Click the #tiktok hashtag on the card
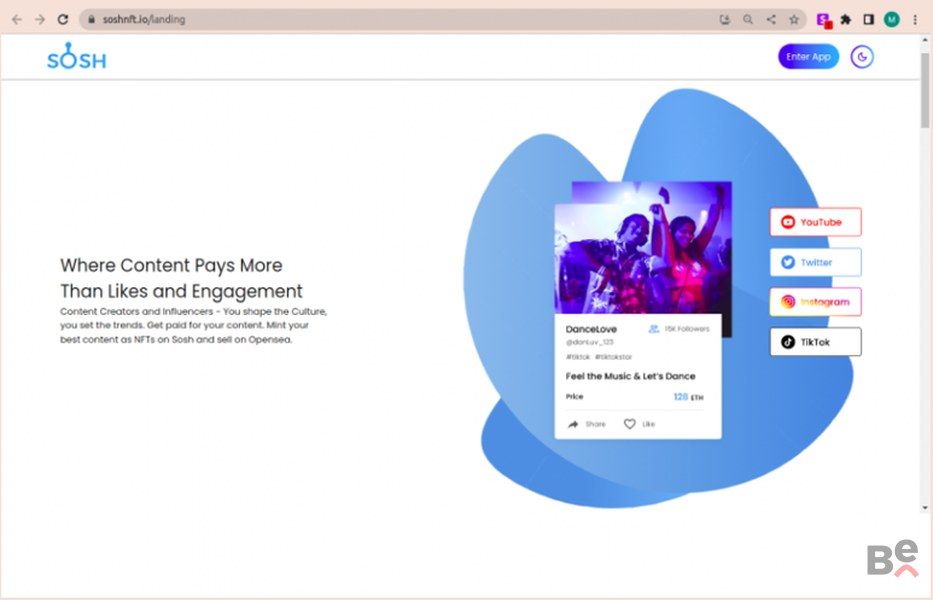 click(x=577, y=356)
